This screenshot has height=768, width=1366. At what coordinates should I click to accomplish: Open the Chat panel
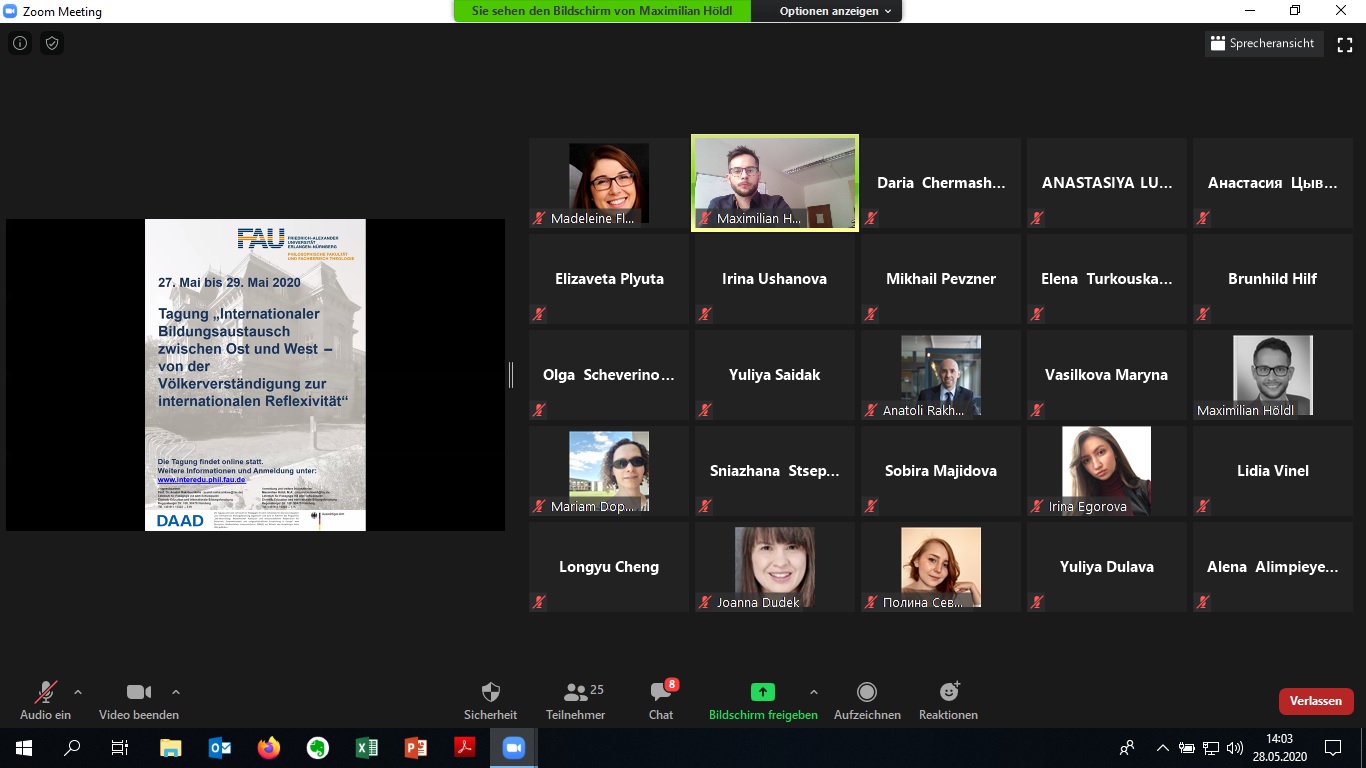661,700
